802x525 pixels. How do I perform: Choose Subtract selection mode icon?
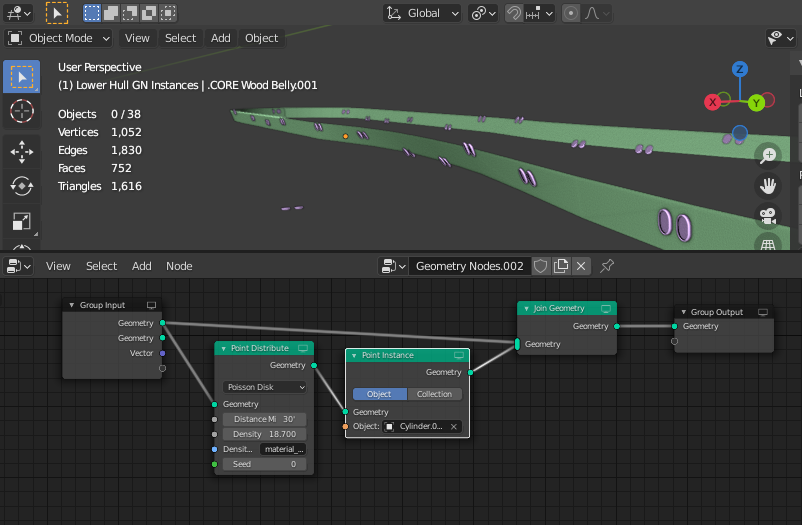[x=129, y=13]
